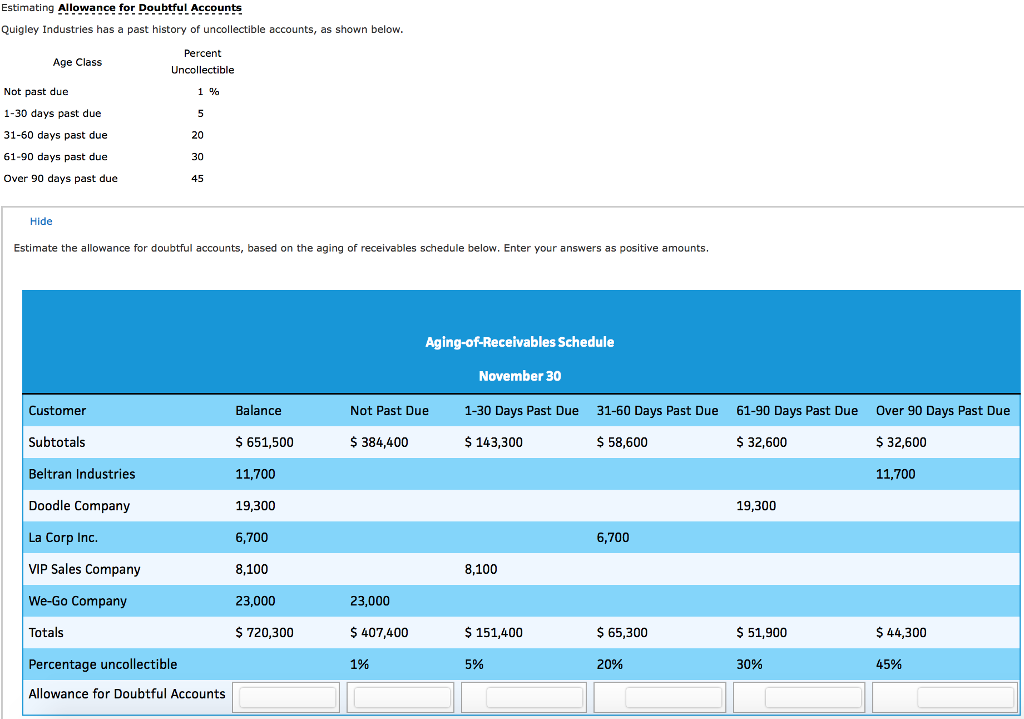
Task: Select the 31-60 Days Past Due allowance box
Action: click(660, 697)
